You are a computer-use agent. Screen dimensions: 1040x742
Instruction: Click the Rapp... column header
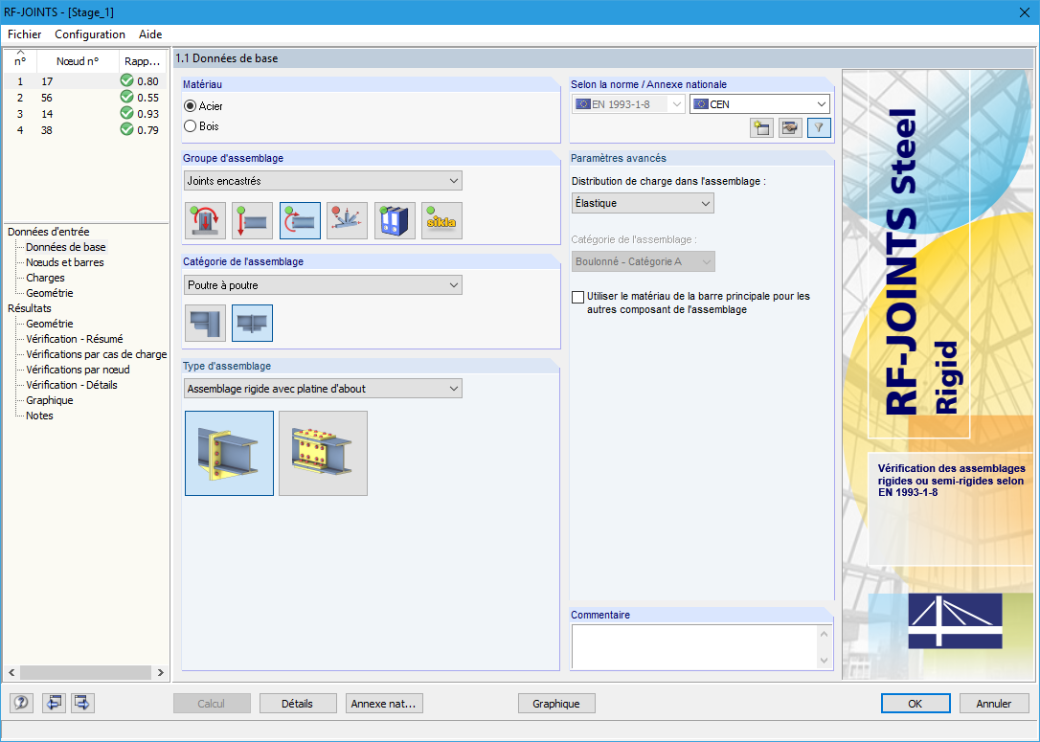click(143, 61)
